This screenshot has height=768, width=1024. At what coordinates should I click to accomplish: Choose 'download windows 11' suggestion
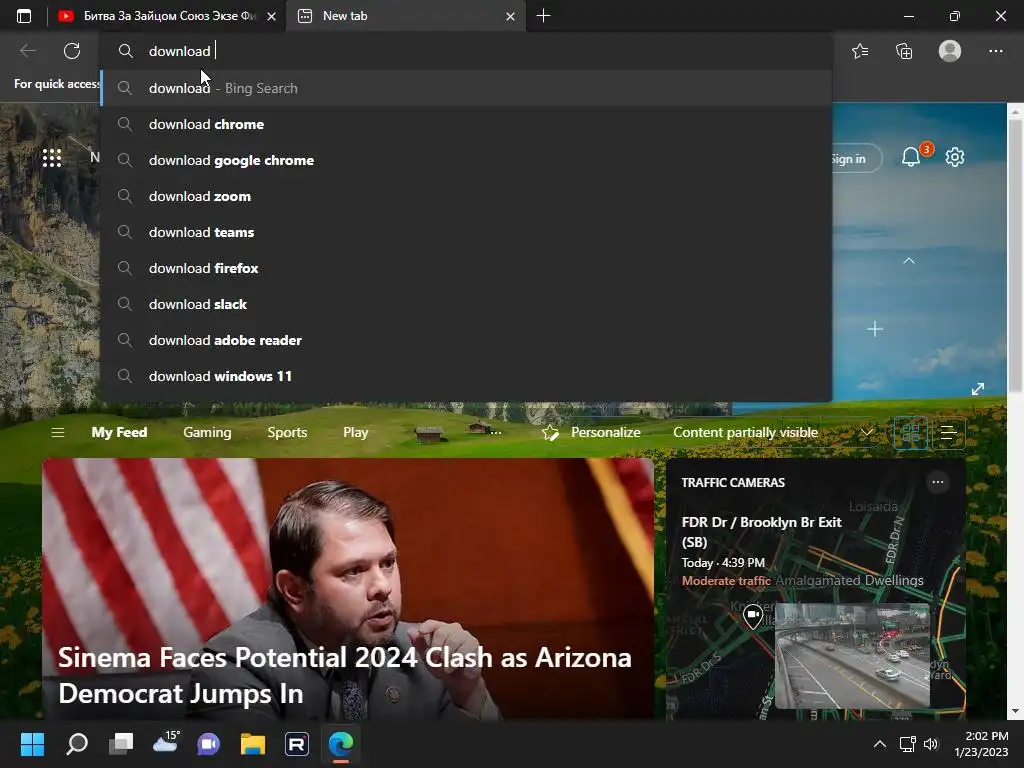point(466,376)
